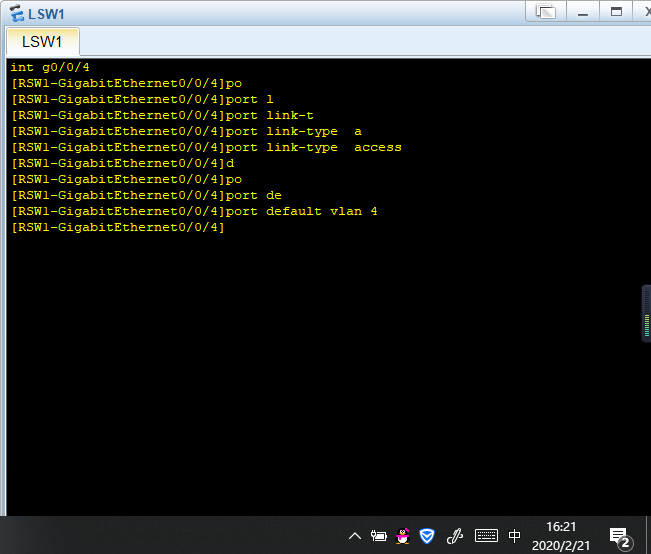Click the LSW1 app icon in title bar
Image resolution: width=651 pixels, height=554 pixels.
(17, 13)
